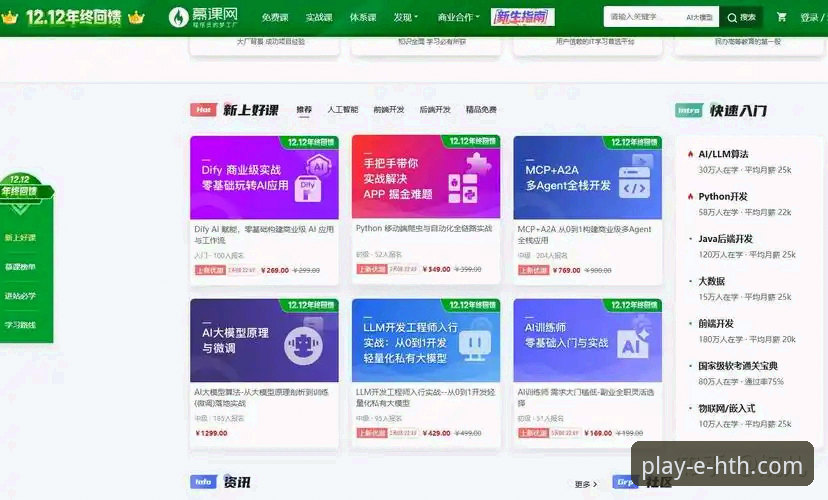This screenshot has width=828, height=500.
Task: Open 物联网/嵌入式 quick start entry
Action: tap(727, 408)
